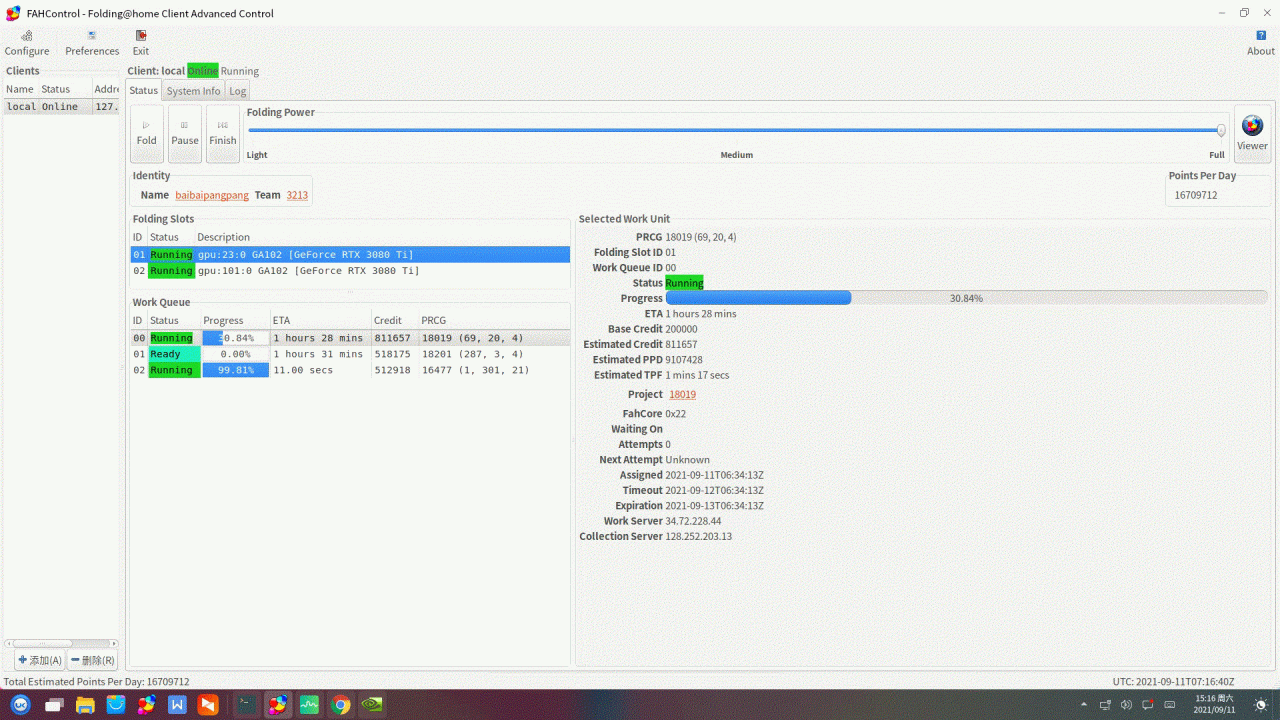Image resolution: width=1280 pixels, height=720 pixels.
Task: Select work queue row 00 Running
Action: click(350, 338)
